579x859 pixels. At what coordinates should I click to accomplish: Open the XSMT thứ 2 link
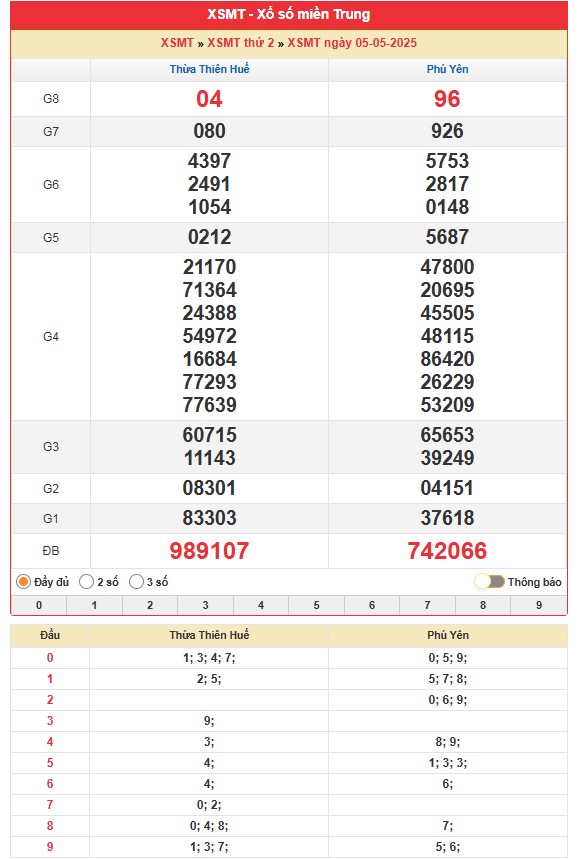[x=240, y=43]
